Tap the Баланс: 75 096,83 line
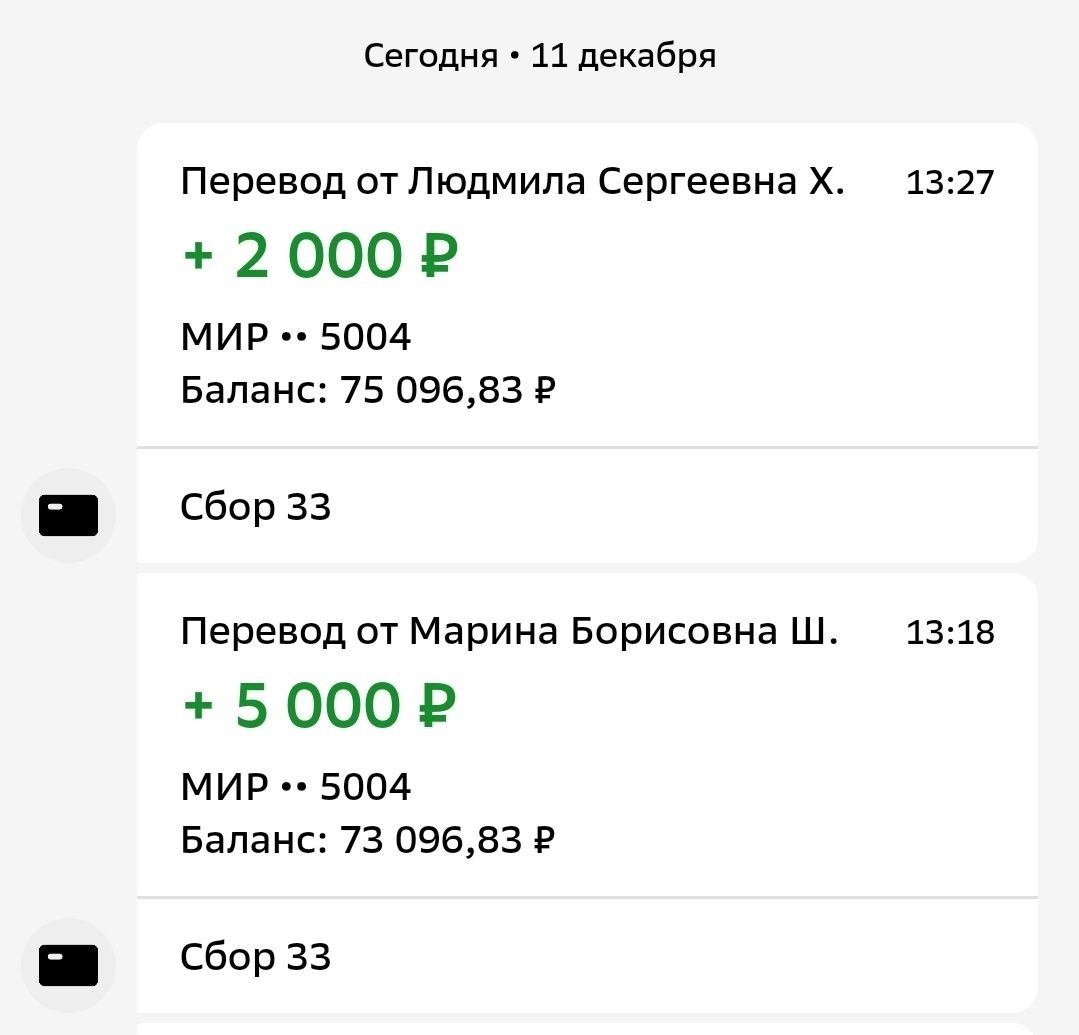 click(367, 390)
